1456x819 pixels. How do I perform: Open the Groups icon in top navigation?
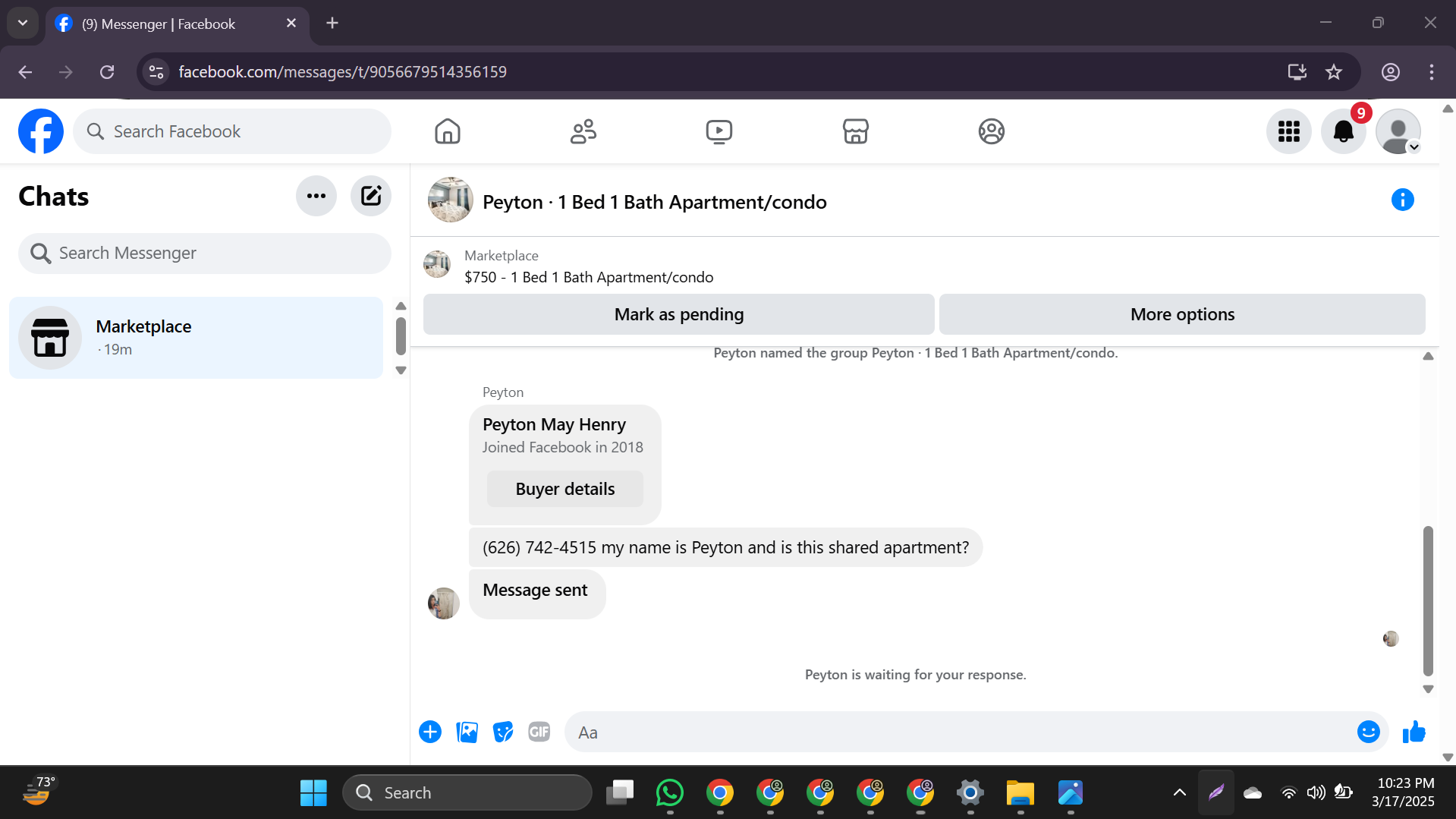[991, 131]
